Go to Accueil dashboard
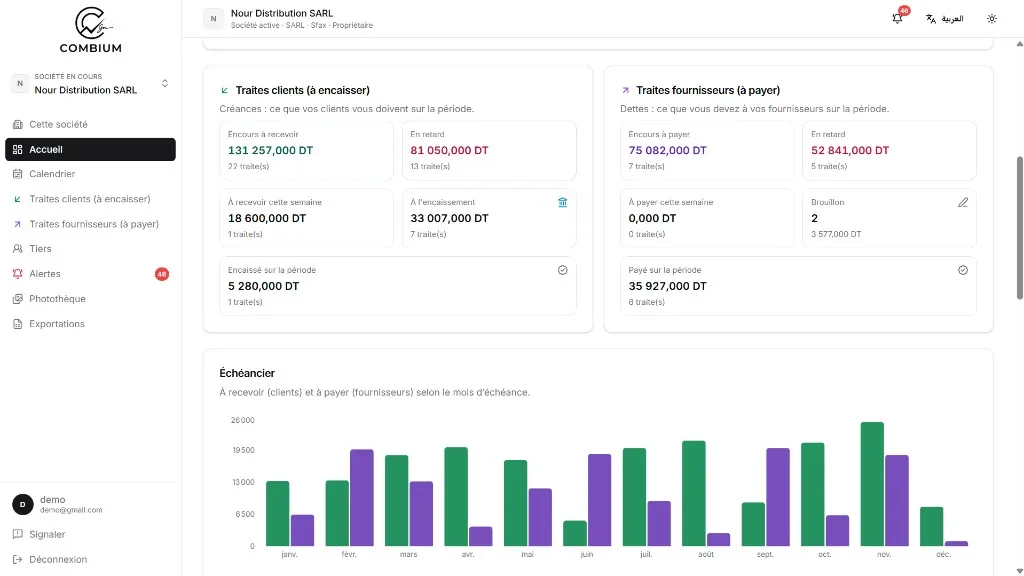The image size is (1024, 576). [x=90, y=150]
